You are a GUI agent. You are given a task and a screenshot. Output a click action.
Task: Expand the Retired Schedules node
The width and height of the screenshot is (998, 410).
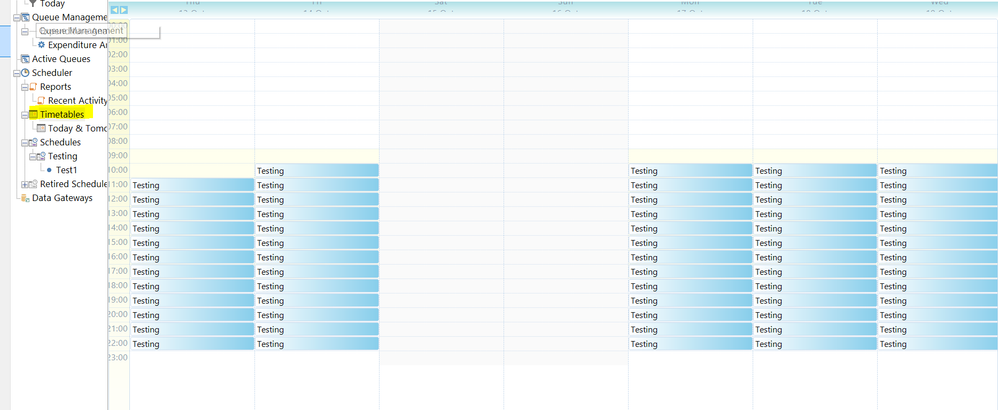click(25, 185)
